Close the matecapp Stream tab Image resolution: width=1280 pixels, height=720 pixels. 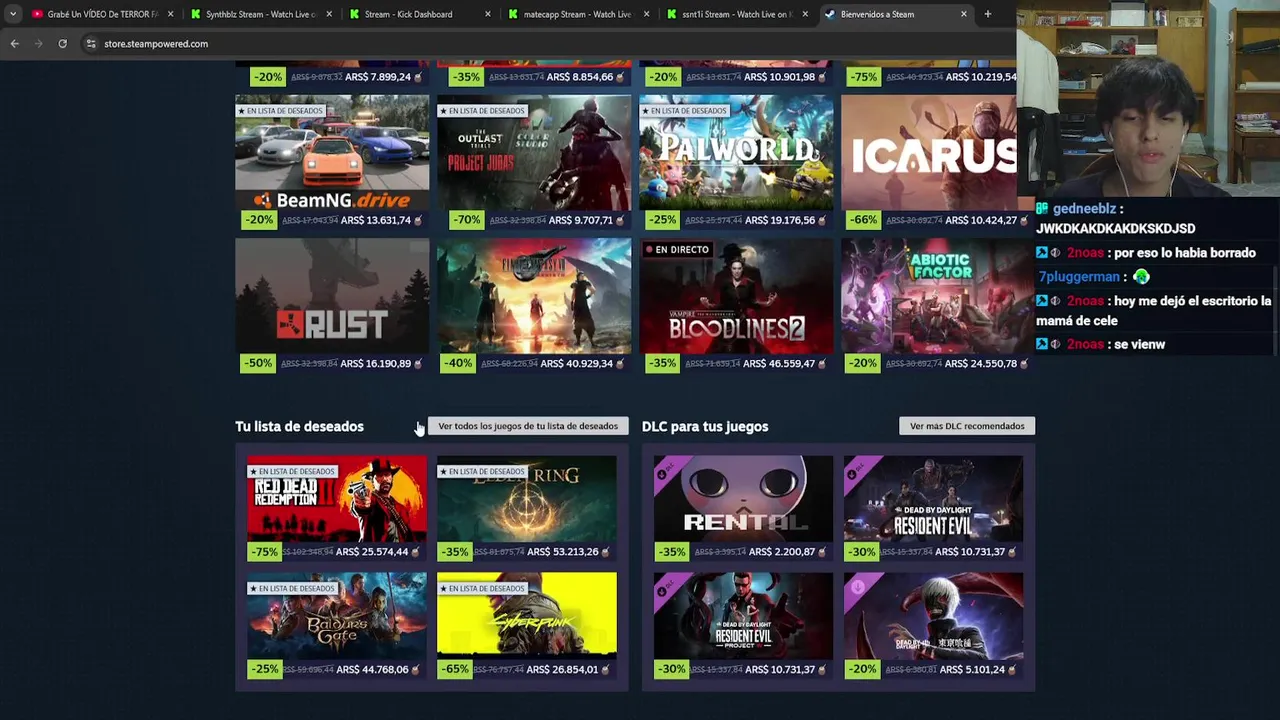646,14
